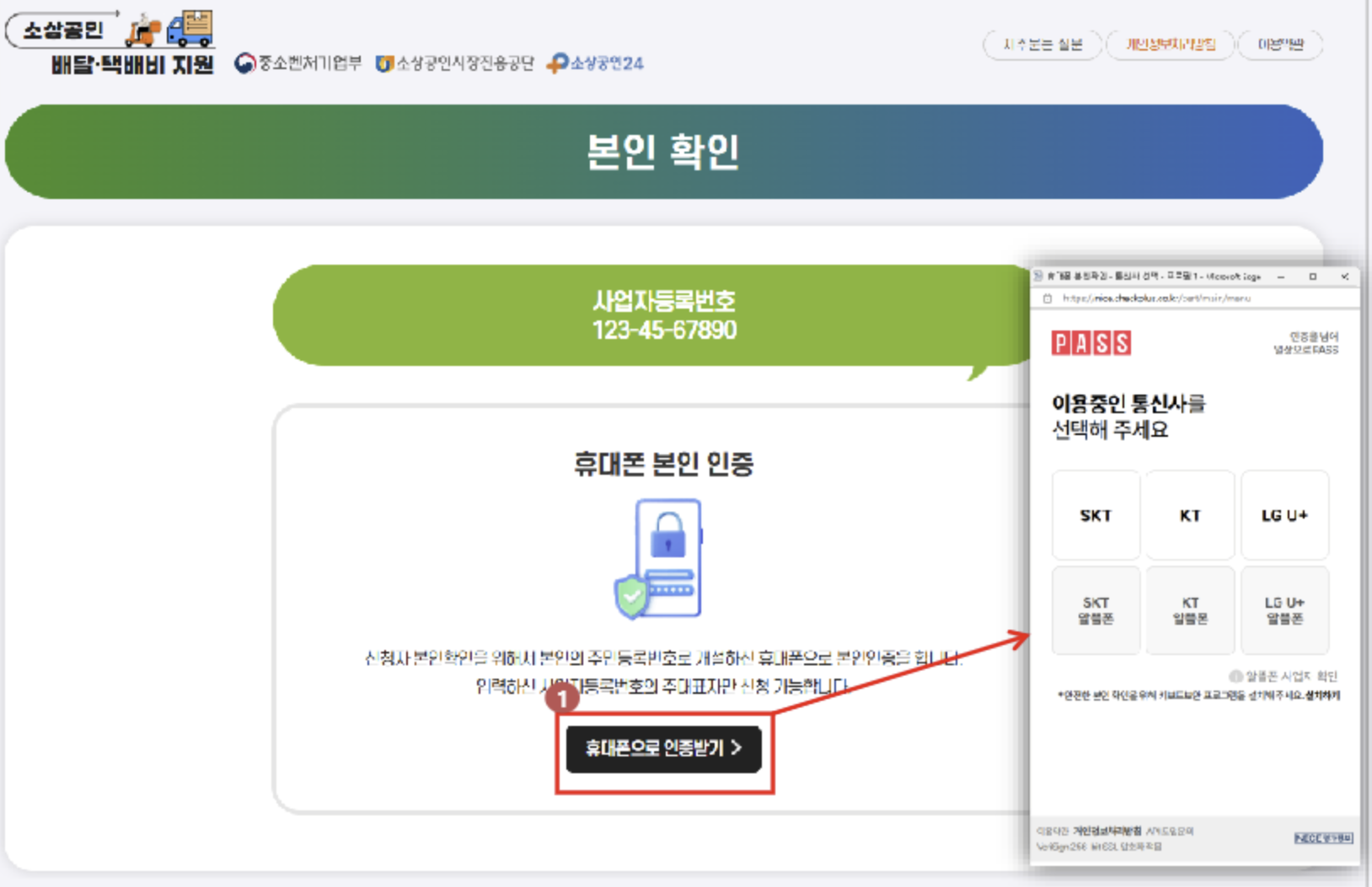Screen dimensions: 1372x887
Task: Open 자주묻는 질문 at the top right
Action: [x=1045, y=46]
